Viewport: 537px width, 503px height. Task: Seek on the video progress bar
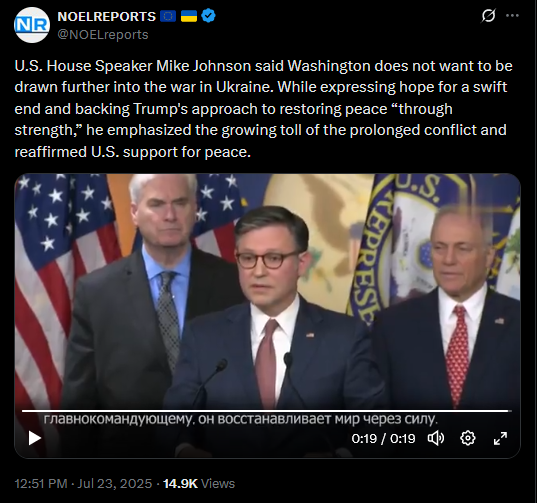[x=267, y=411]
